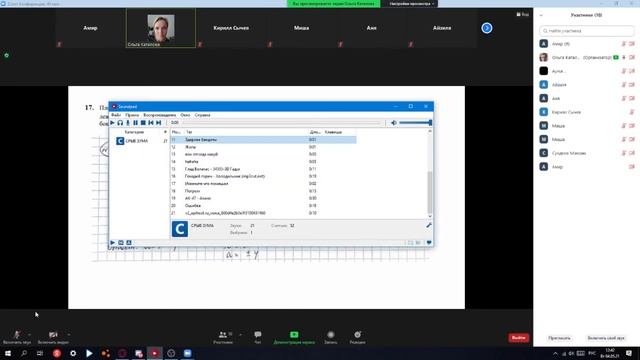This screenshot has width=640, height=360.
Task: Mute Soundpad with the speaker icon
Action: (393, 122)
